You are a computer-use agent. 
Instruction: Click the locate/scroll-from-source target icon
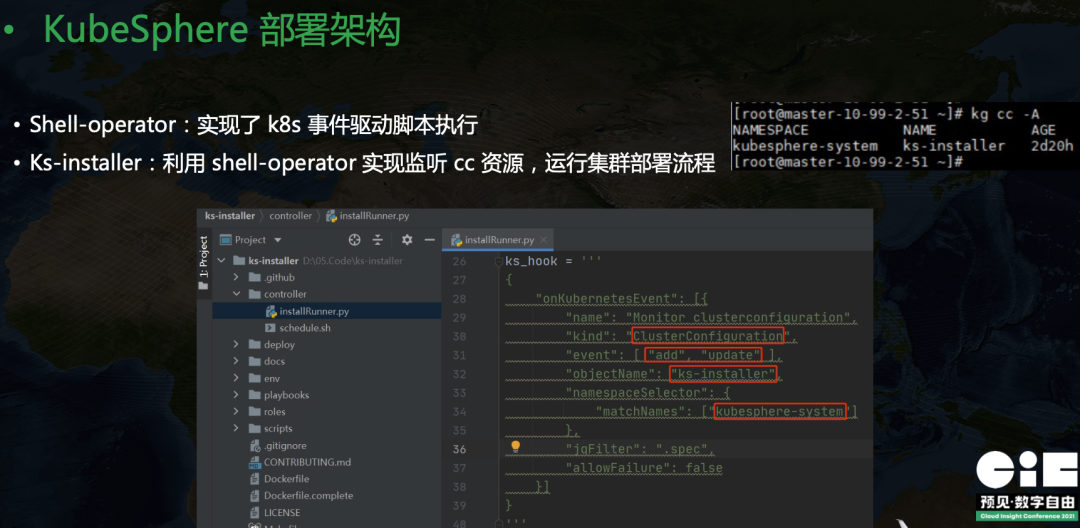coord(355,240)
